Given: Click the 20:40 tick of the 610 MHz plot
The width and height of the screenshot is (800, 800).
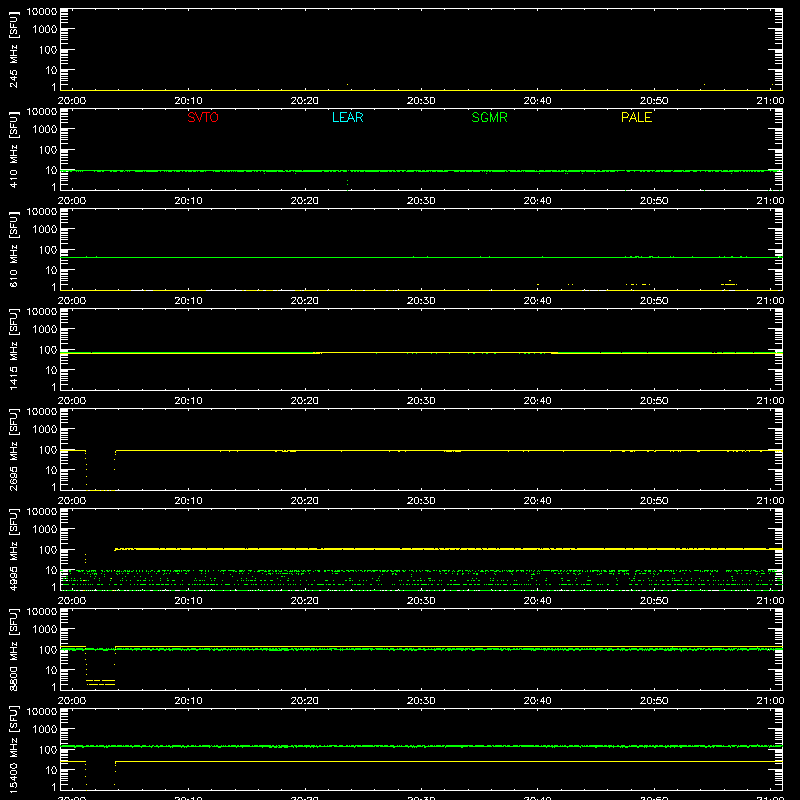Looking at the screenshot, I should pos(537,301).
